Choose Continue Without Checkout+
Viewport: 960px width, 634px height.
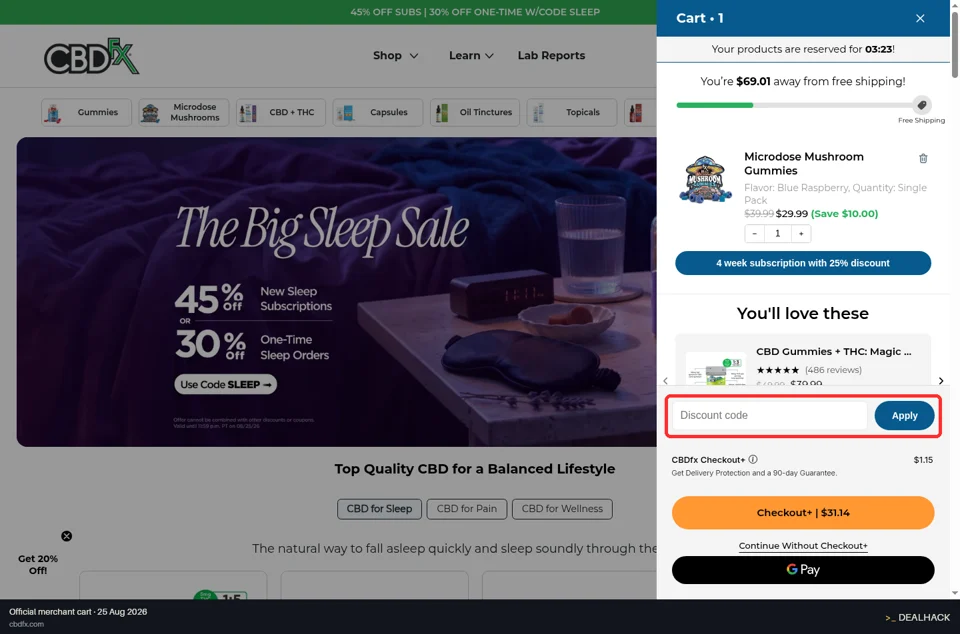pos(803,546)
